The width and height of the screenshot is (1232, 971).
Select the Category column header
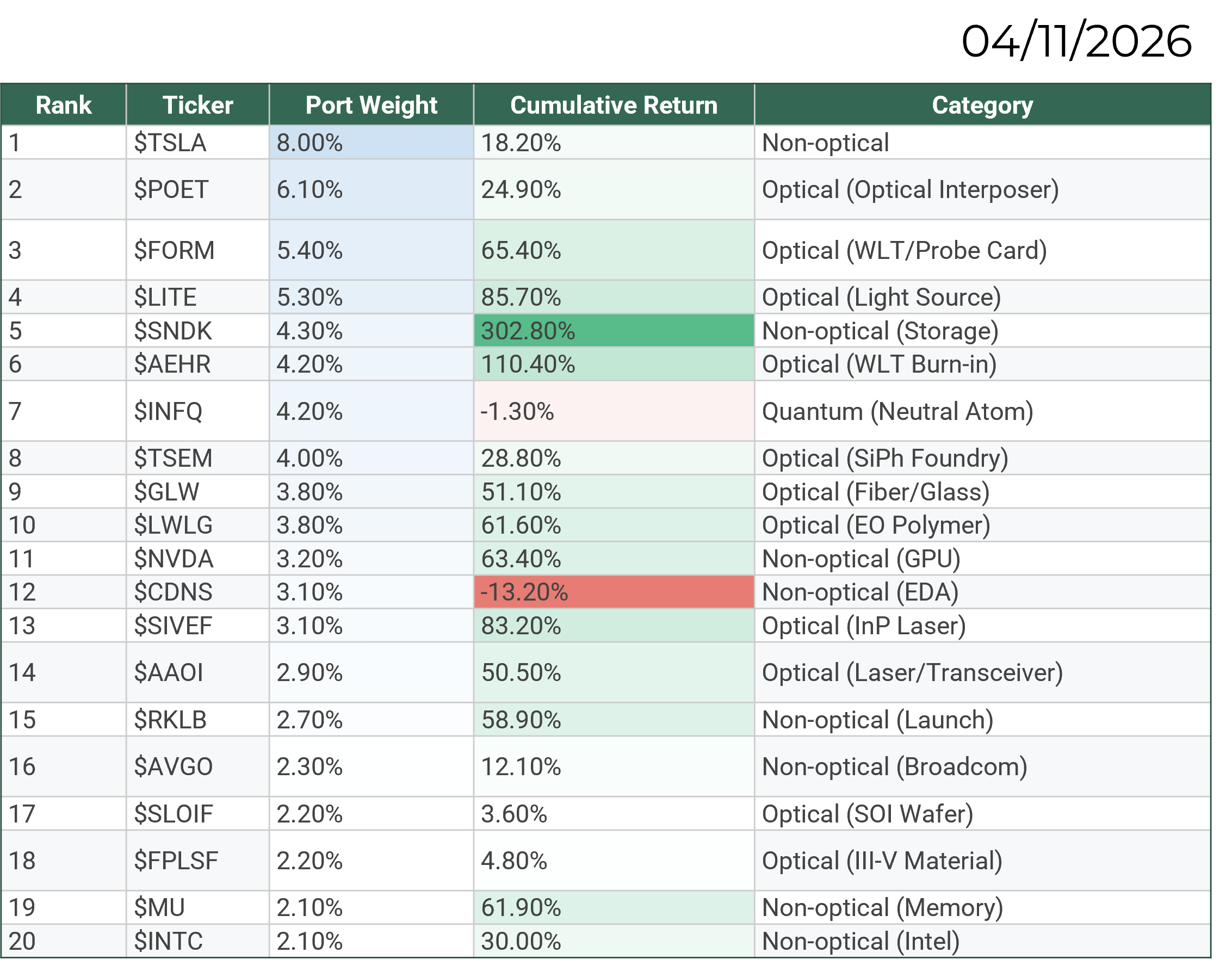pos(982,105)
